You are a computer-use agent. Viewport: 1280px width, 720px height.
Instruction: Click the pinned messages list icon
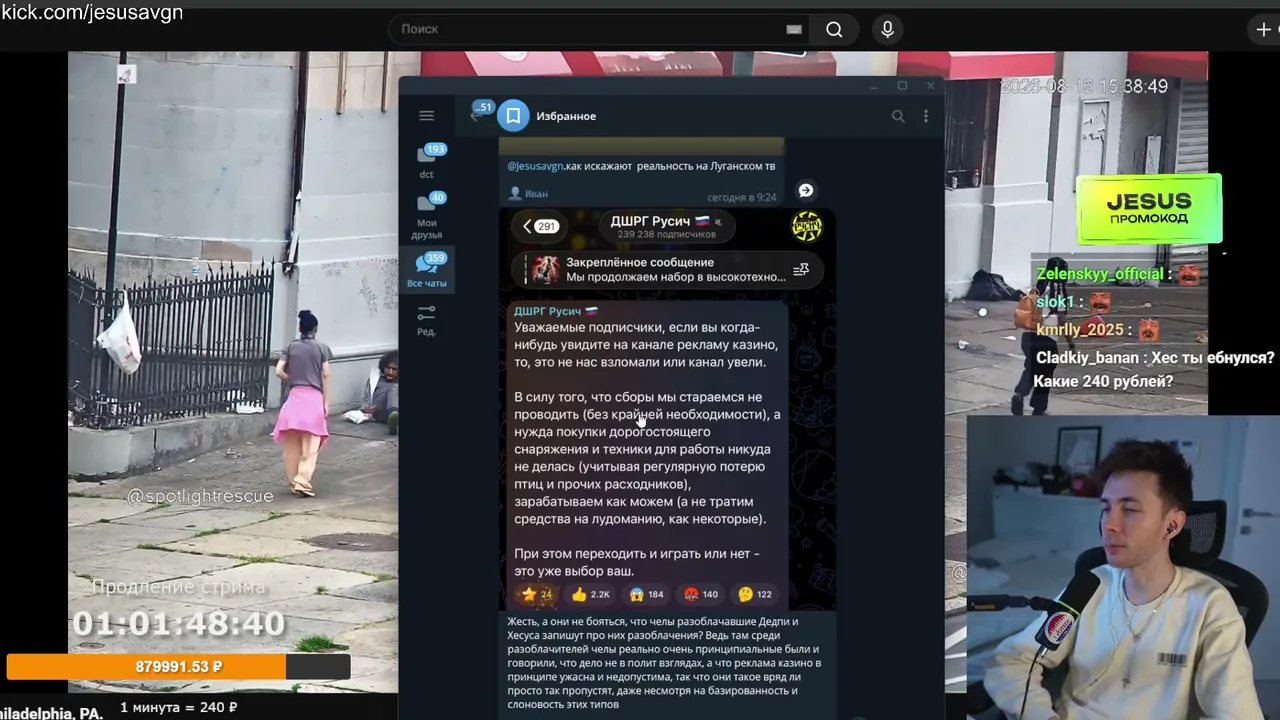(x=801, y=269)
